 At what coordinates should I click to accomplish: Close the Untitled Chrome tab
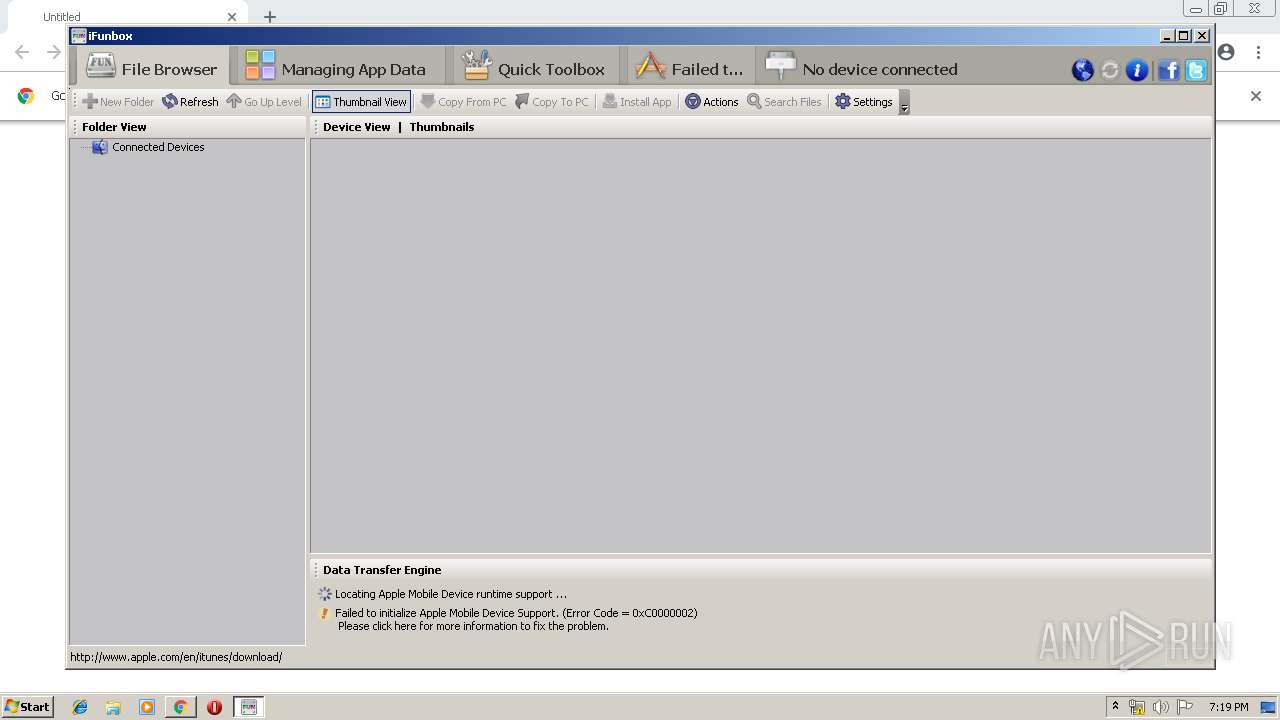(x=232, y=17)
